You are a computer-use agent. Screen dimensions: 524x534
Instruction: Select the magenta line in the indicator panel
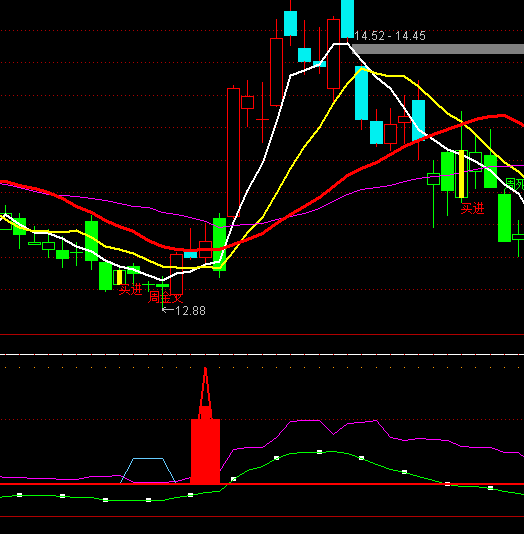click(306, 421)
